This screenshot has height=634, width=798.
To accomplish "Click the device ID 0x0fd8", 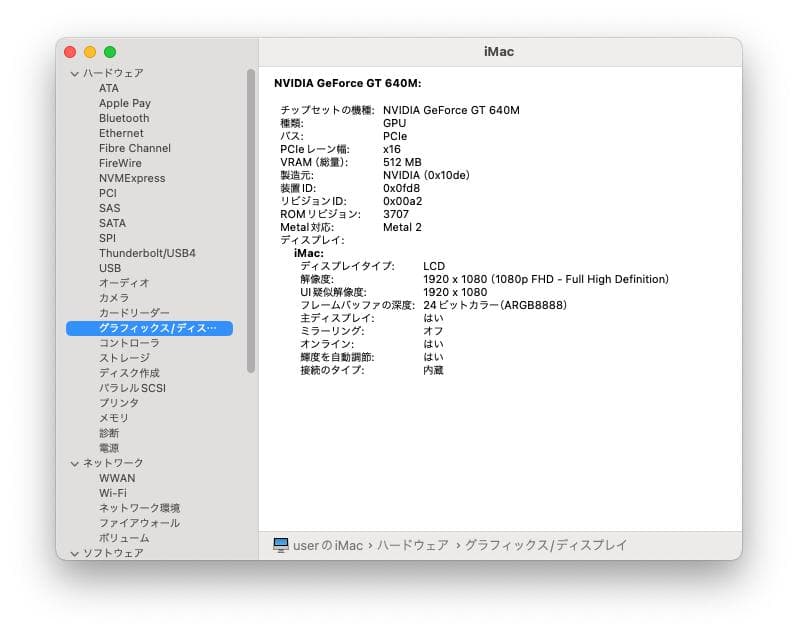I will 402,188.
